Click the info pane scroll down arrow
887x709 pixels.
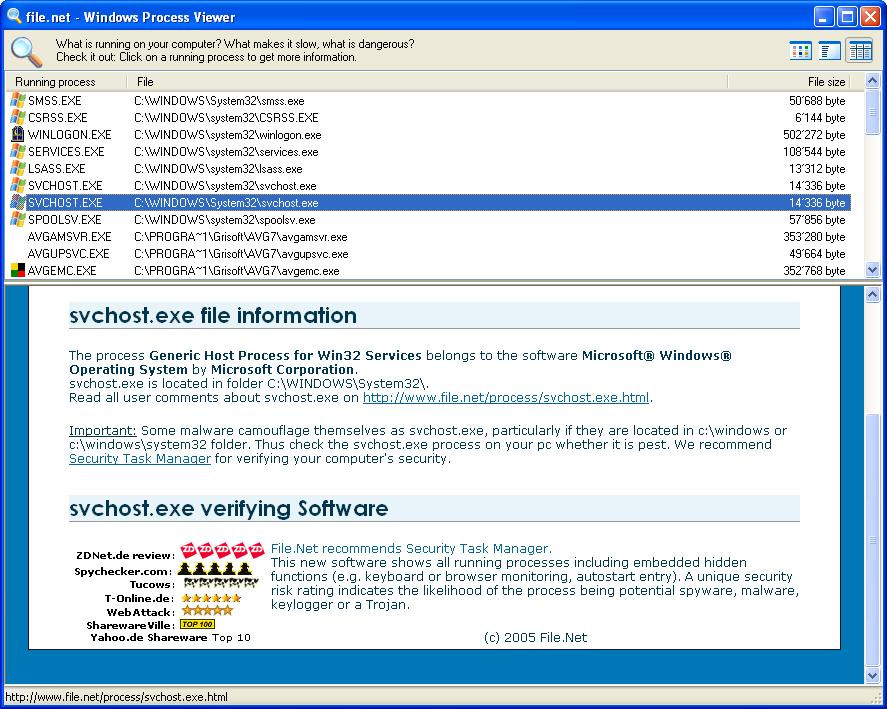(872, 676)
